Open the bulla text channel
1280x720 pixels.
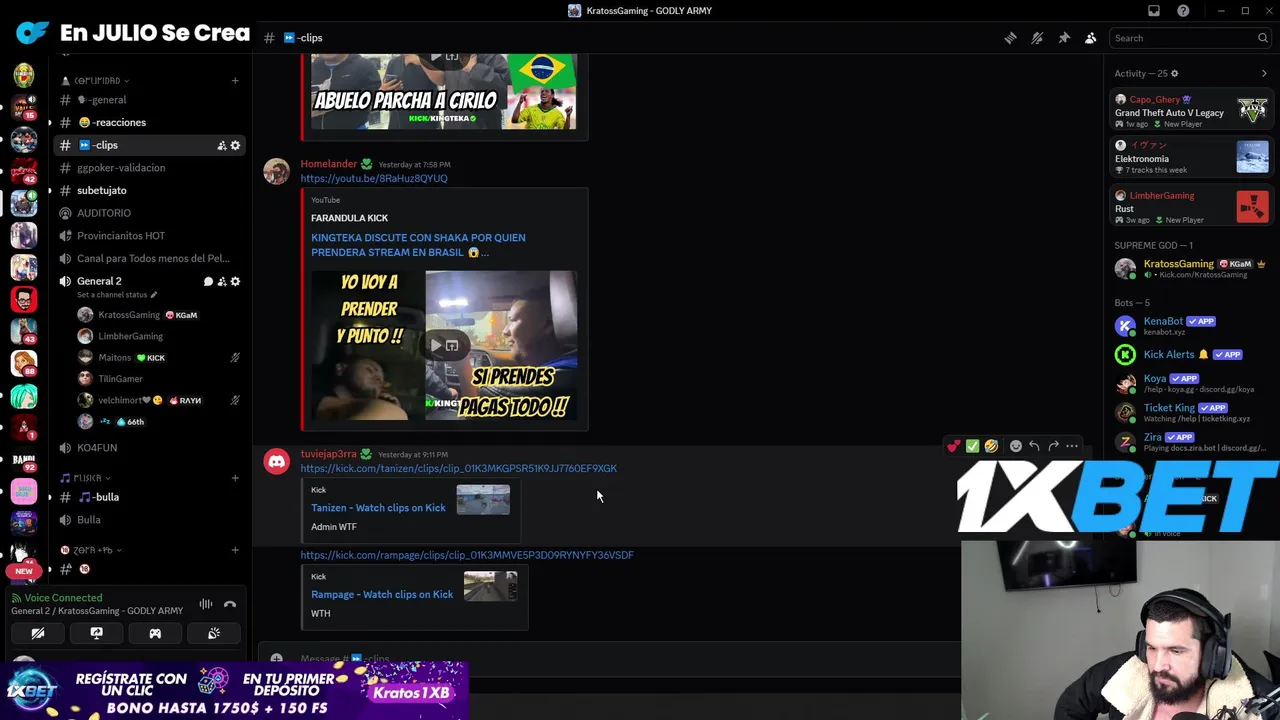point(150,497)
